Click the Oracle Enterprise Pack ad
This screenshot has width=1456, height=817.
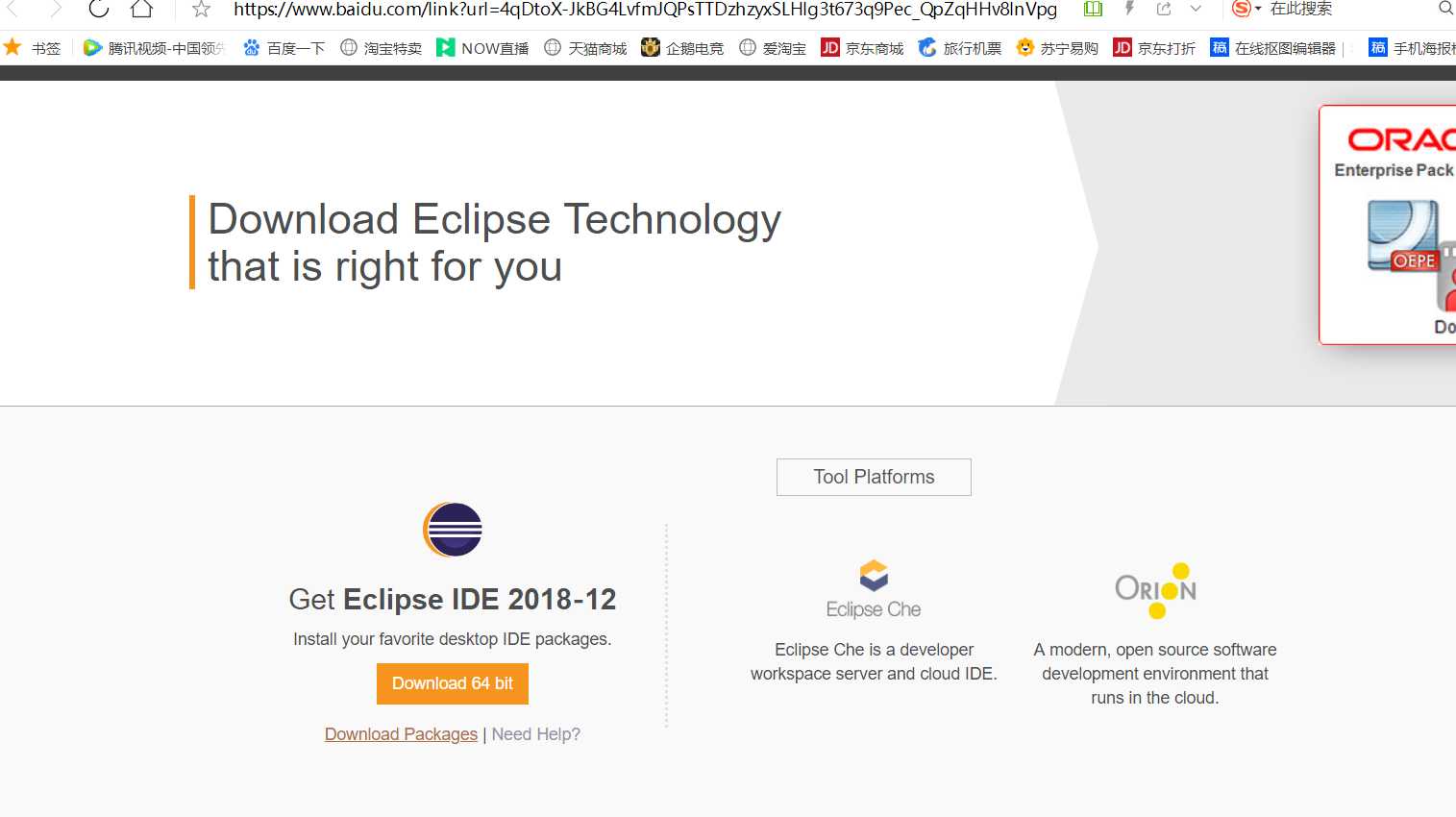tap(1388, 225)
